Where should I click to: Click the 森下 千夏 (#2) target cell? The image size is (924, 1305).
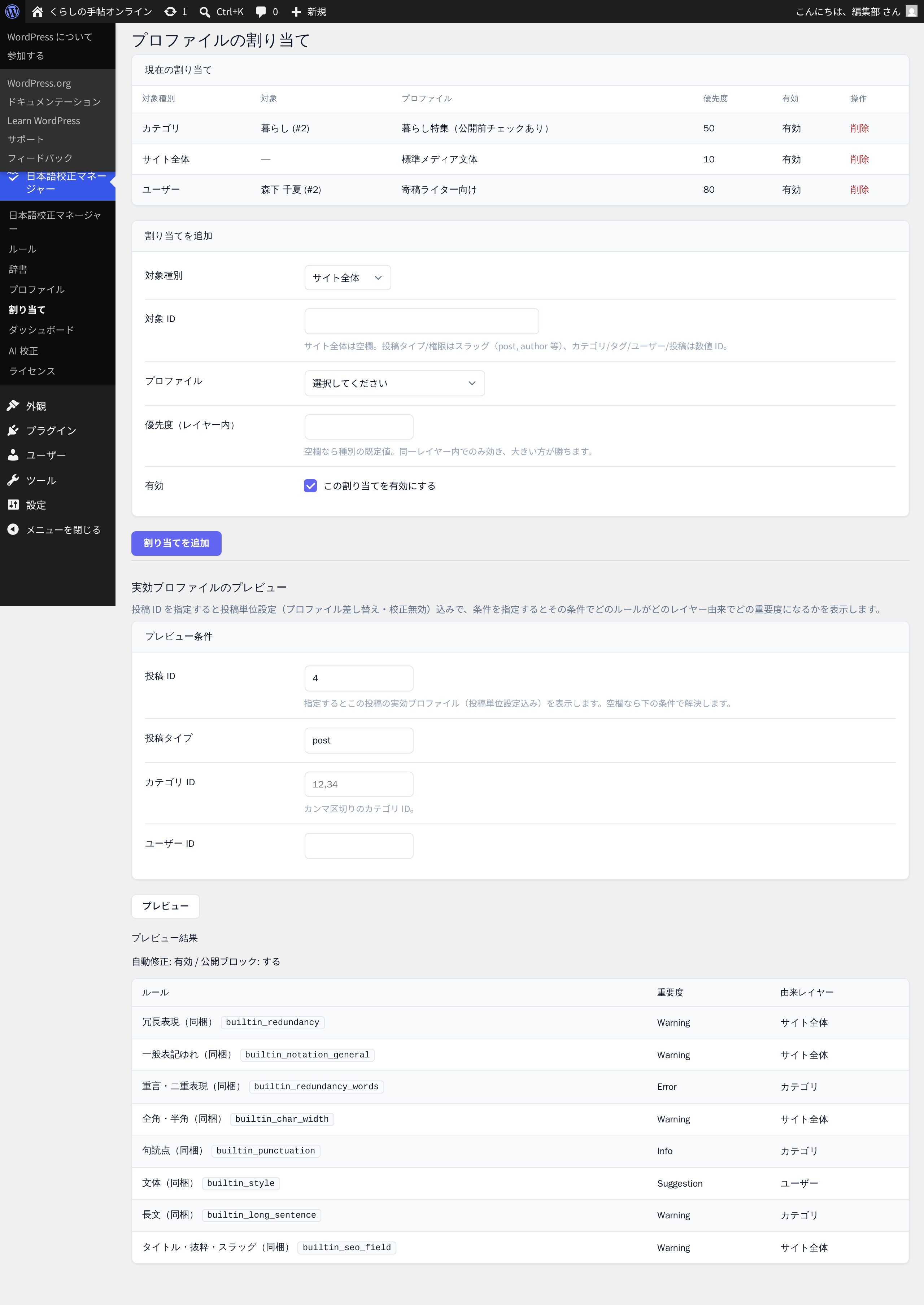pyautogui.click(x=291, y=189)
